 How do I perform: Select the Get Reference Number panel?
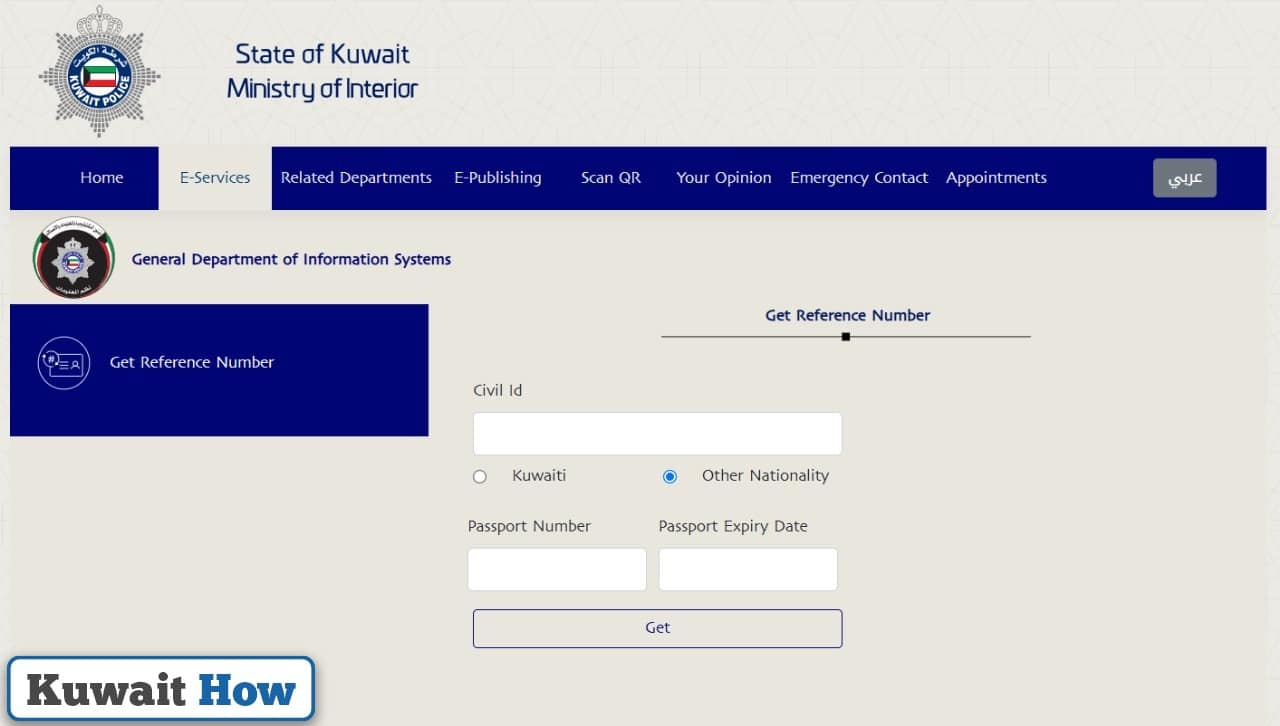click(219, 370)
